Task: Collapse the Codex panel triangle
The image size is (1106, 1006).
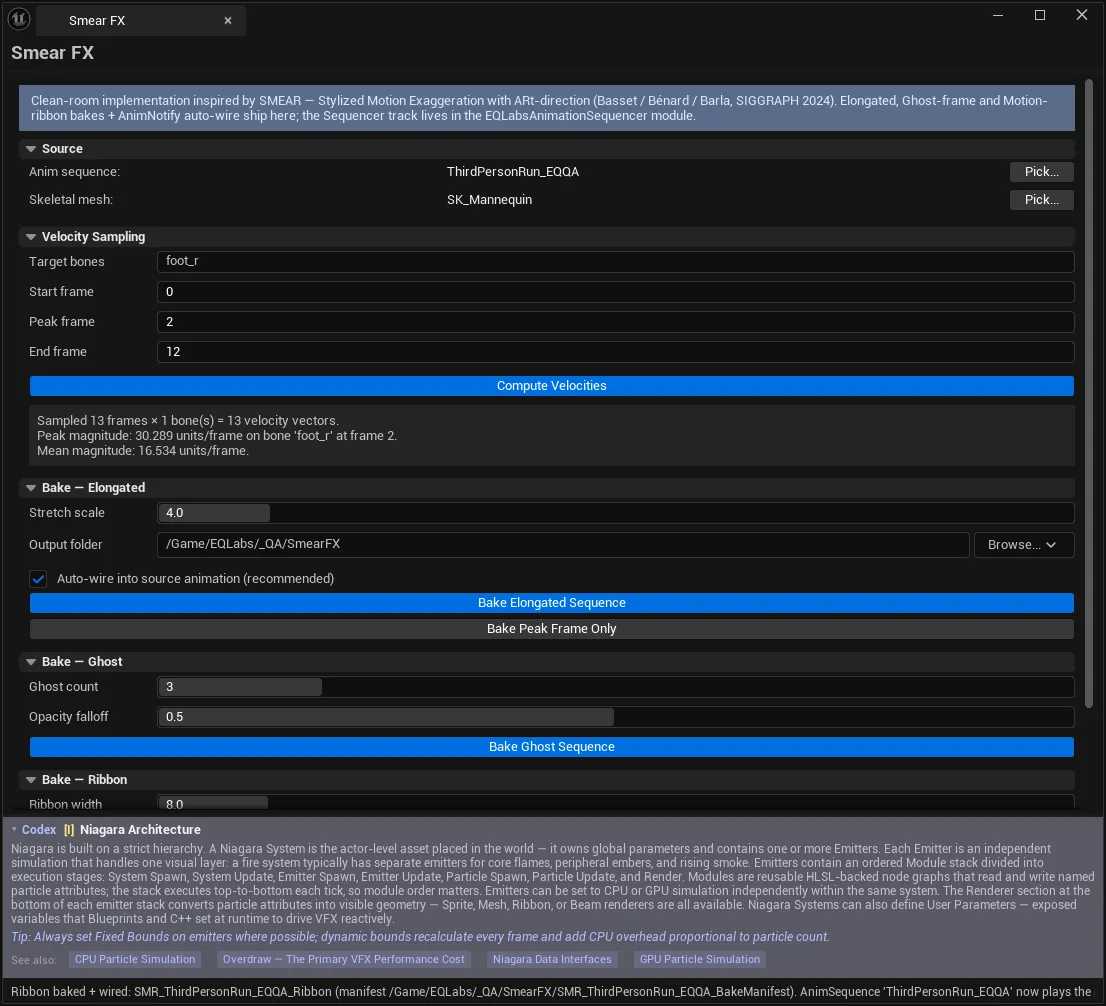Action: point(14,830)
